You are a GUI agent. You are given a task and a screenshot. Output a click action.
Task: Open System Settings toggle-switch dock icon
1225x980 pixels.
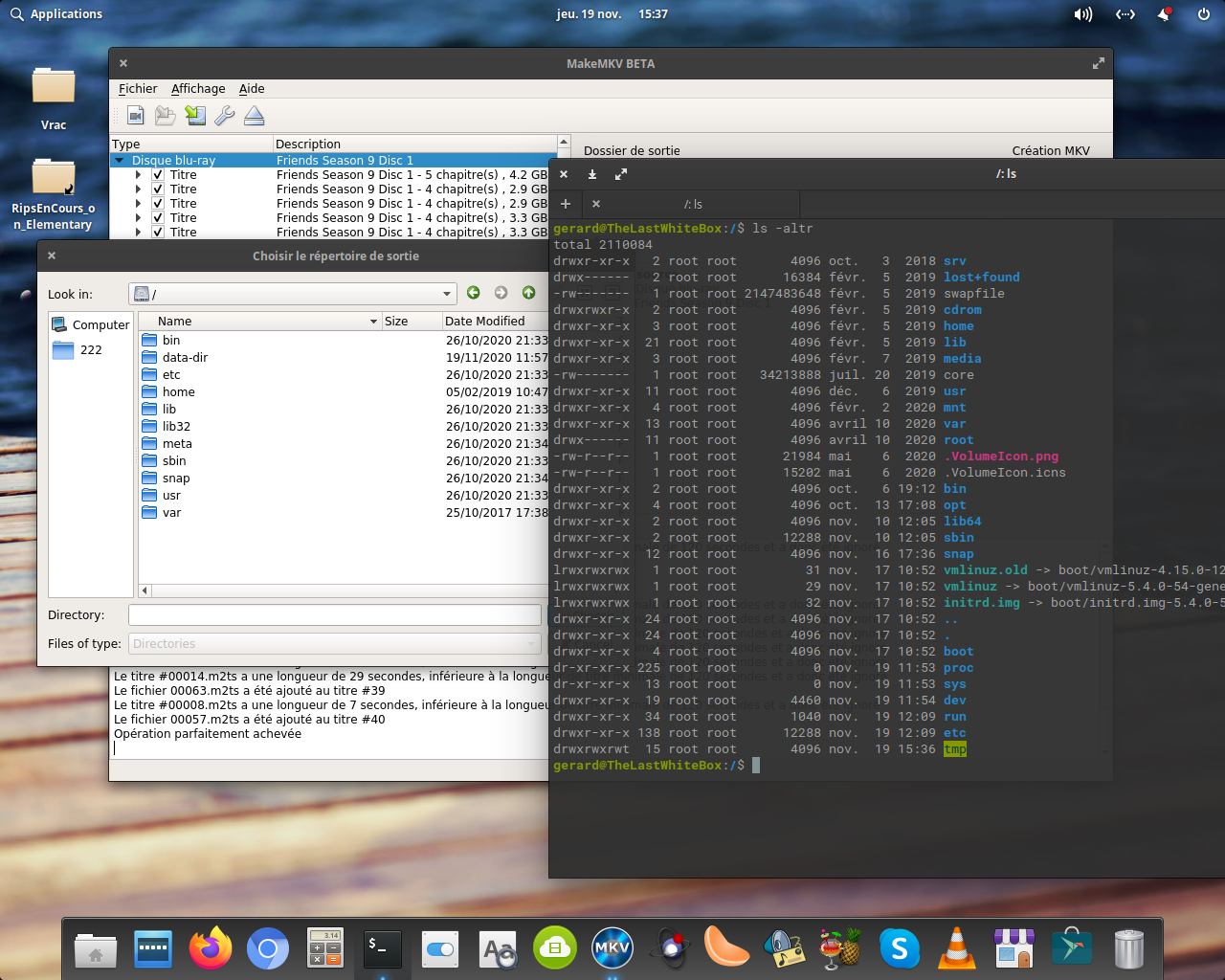pyautogui.click(x=440, y=948)
